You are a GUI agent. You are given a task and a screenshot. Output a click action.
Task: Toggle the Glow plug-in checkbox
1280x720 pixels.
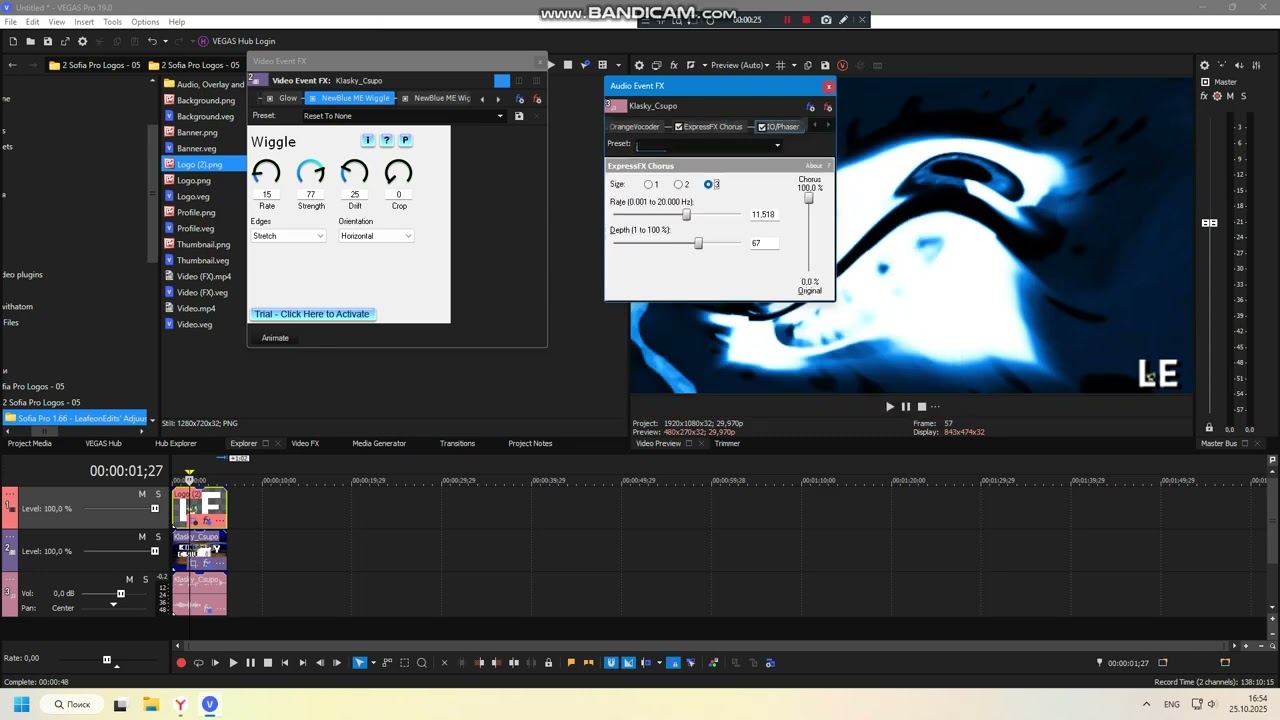(270, 99)
